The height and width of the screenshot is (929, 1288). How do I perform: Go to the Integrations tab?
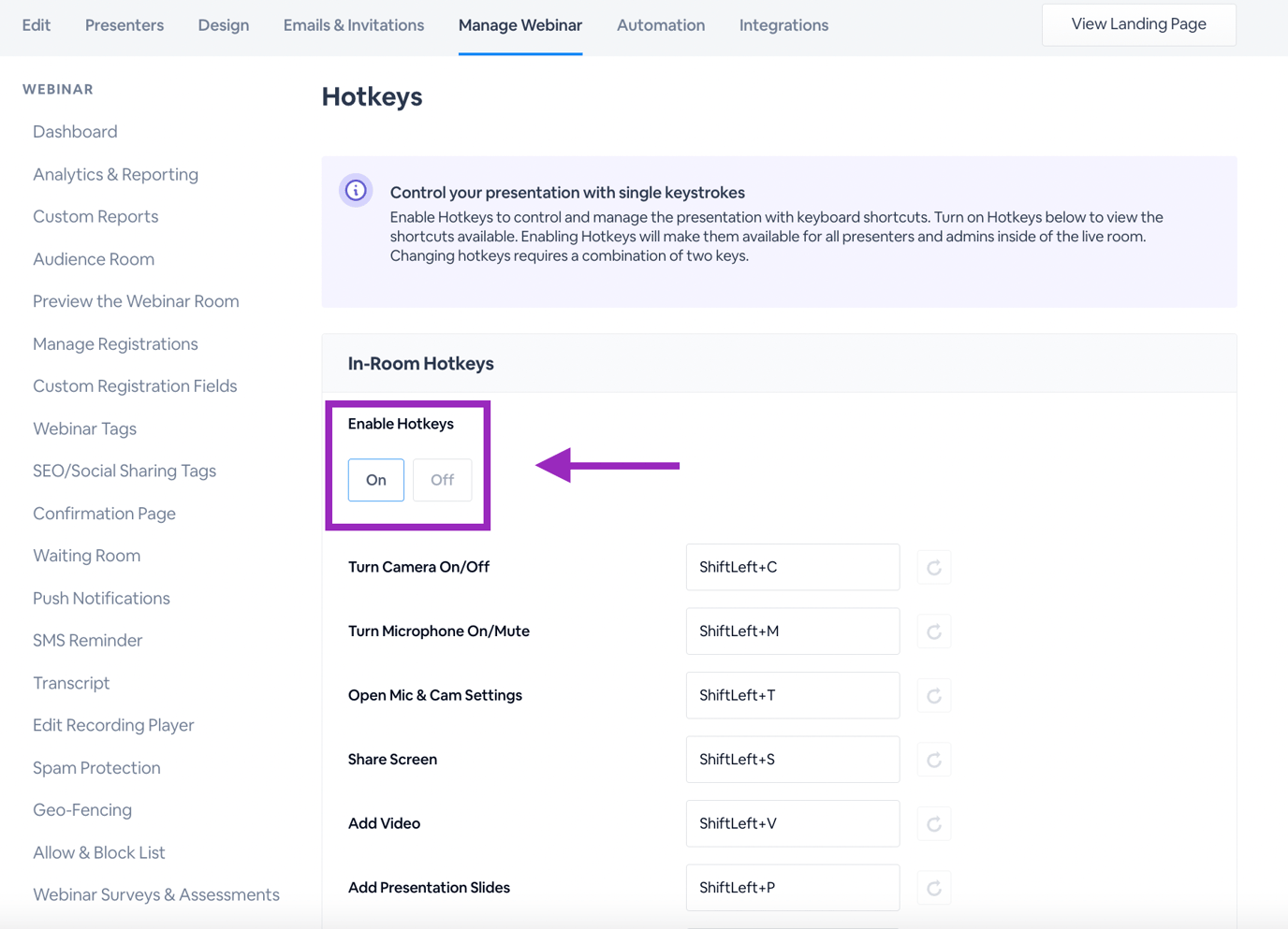click(x=783, y=25)
